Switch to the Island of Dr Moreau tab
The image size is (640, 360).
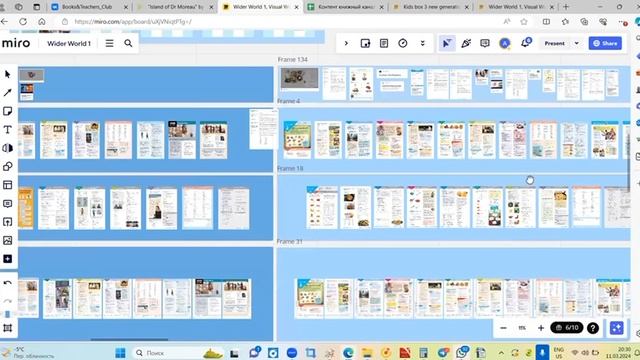(176, 7)
